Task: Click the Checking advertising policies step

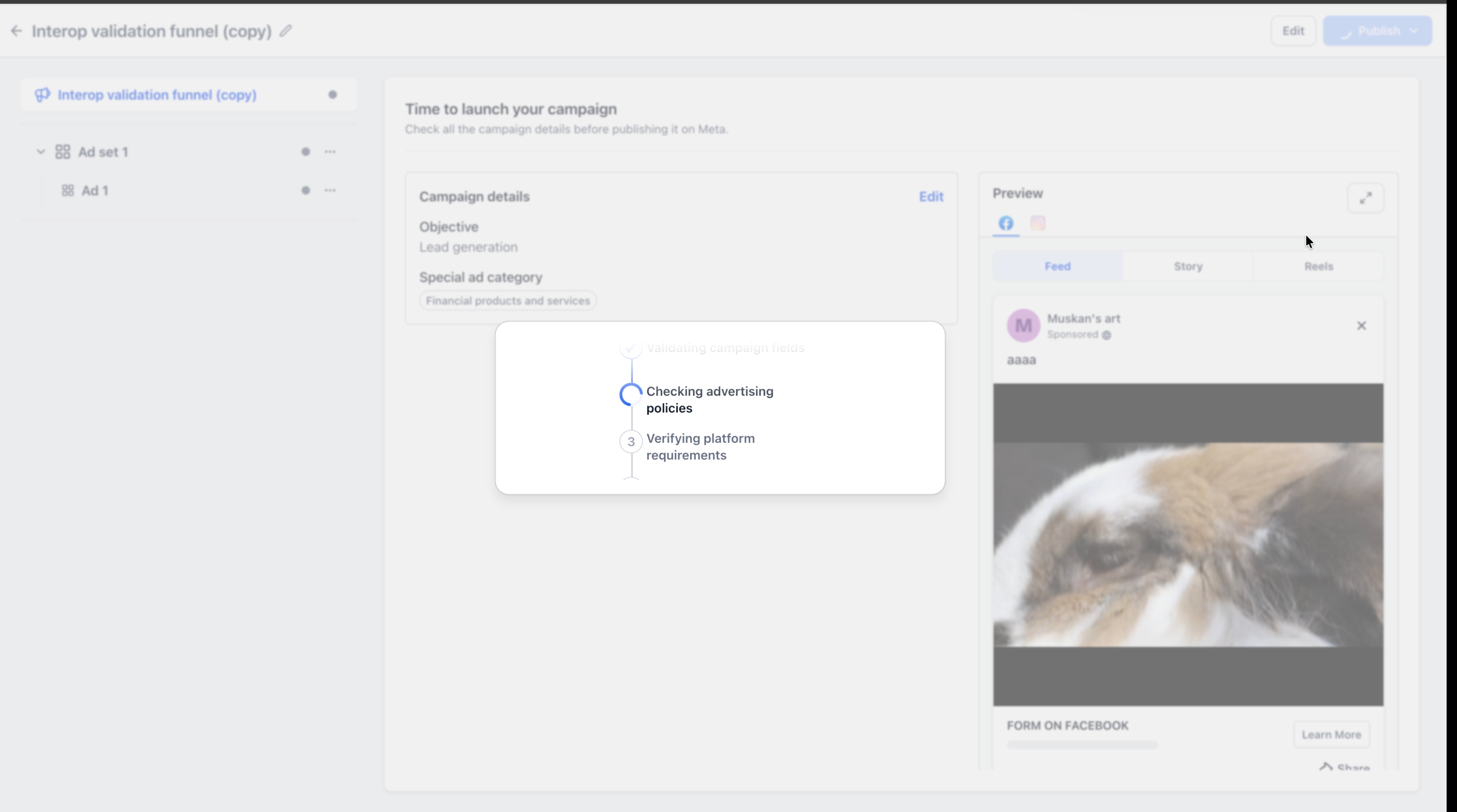Action: click(709, 400)
